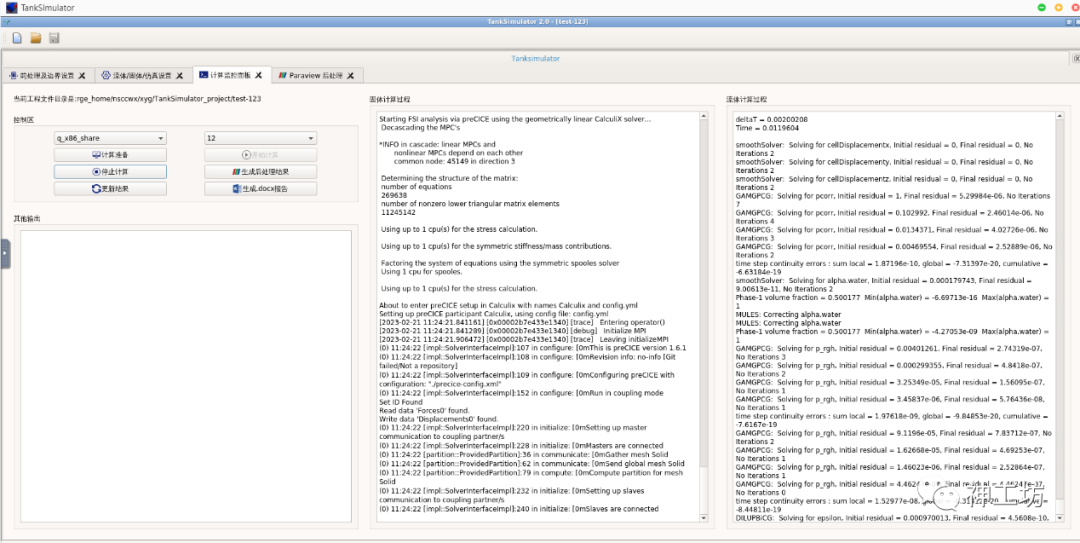Click the inner window restore icon in title bar
Viewport: 1080px width, 543px height.
pyautogui.click(x=1068, y=21)
